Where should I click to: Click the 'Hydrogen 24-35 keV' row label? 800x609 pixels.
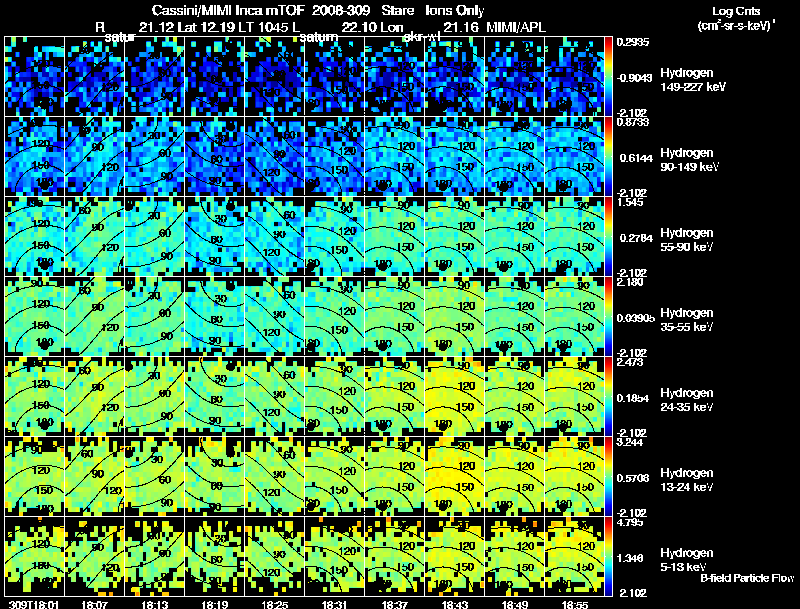[687, 400]
